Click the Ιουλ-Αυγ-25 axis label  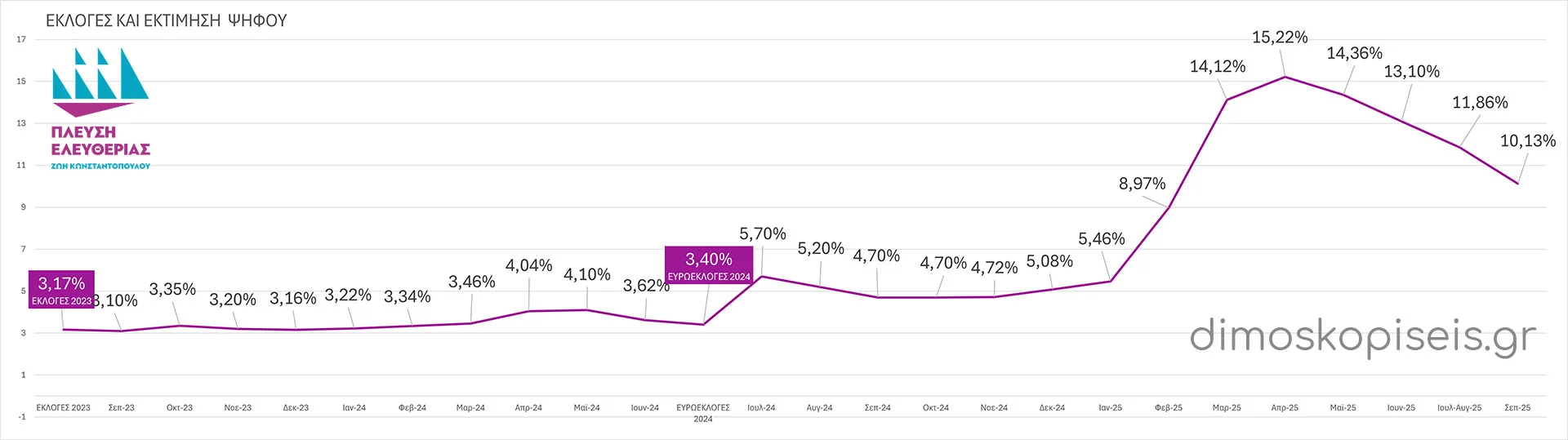tap(1459, 407)
